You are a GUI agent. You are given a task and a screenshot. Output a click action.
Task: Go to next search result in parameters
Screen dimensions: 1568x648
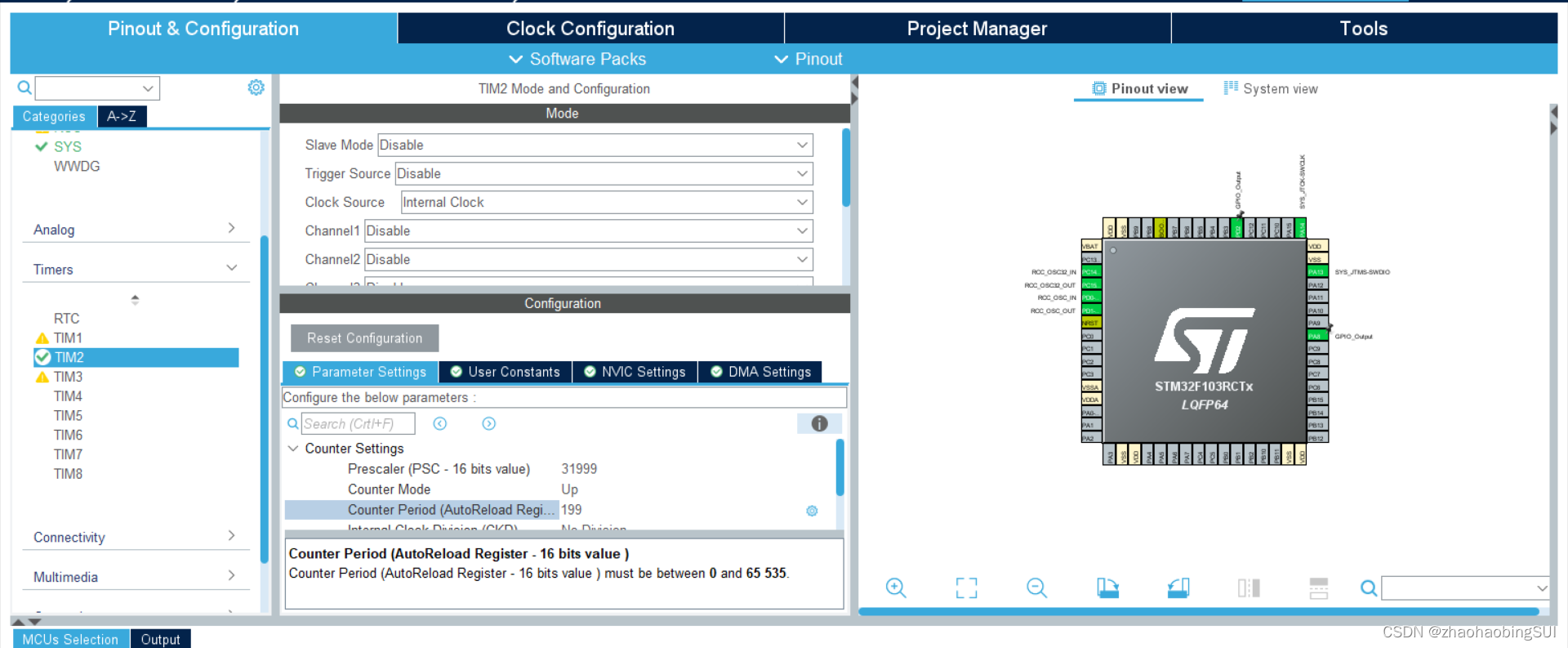[488, 423]
